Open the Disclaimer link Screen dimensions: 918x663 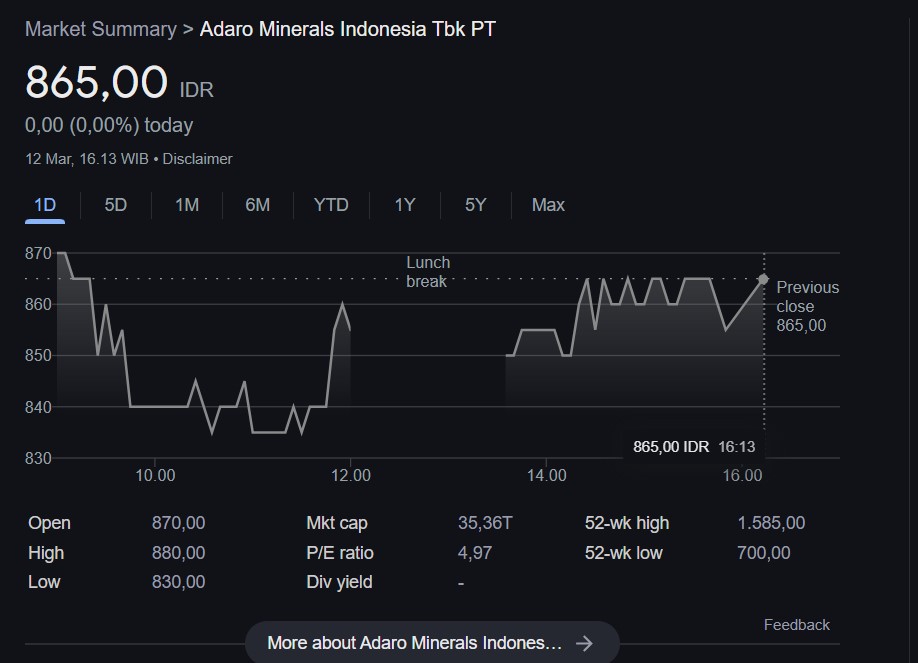point(197,159)
